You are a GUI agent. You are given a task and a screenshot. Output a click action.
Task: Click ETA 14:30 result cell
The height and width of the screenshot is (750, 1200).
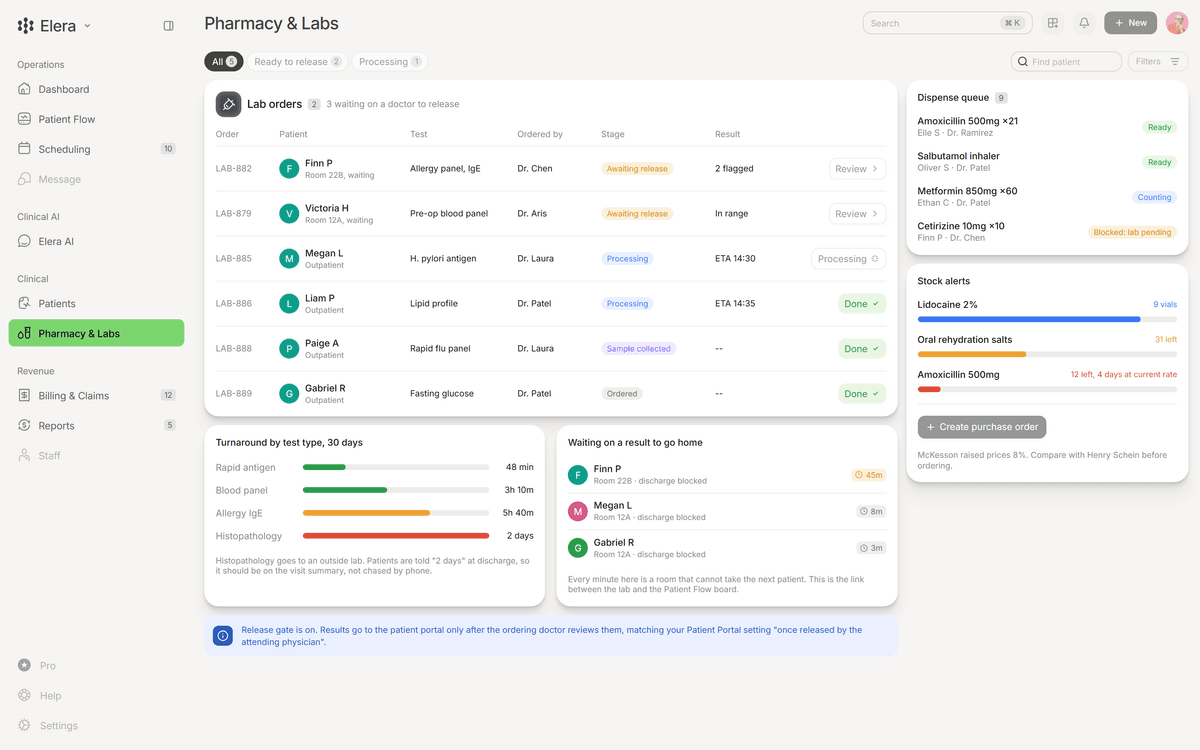point(735,259)
